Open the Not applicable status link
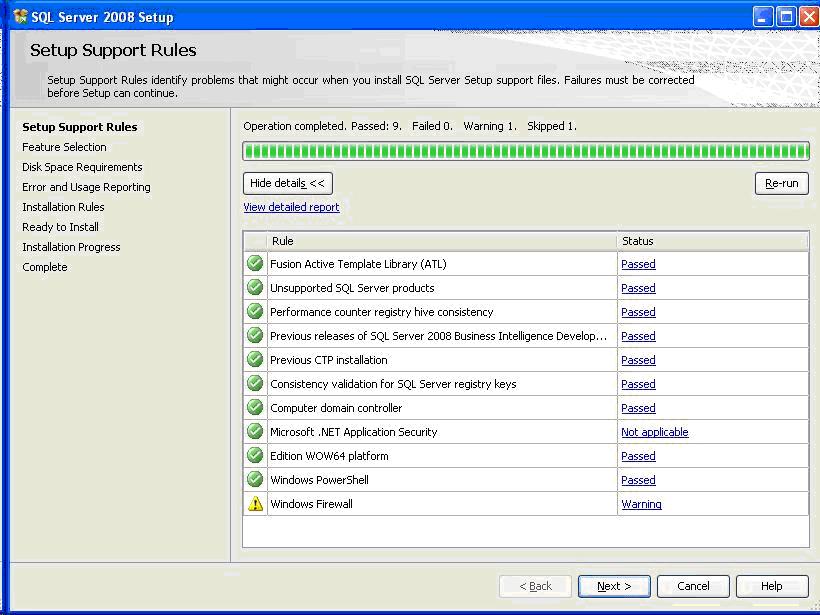Screen dimensions: 820x615 (x=654, y=432)
